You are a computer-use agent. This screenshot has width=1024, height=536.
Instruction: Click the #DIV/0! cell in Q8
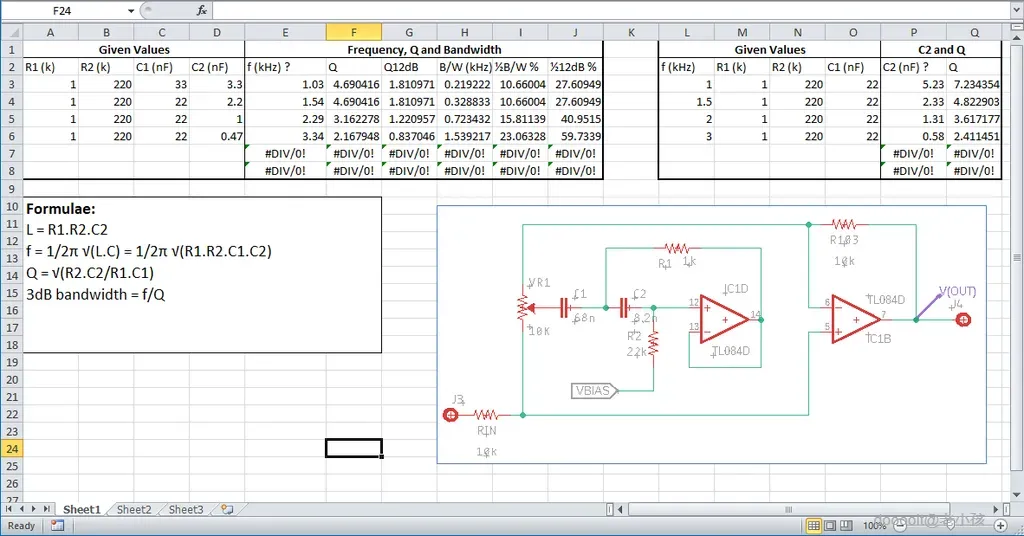[x=974, y=171]
